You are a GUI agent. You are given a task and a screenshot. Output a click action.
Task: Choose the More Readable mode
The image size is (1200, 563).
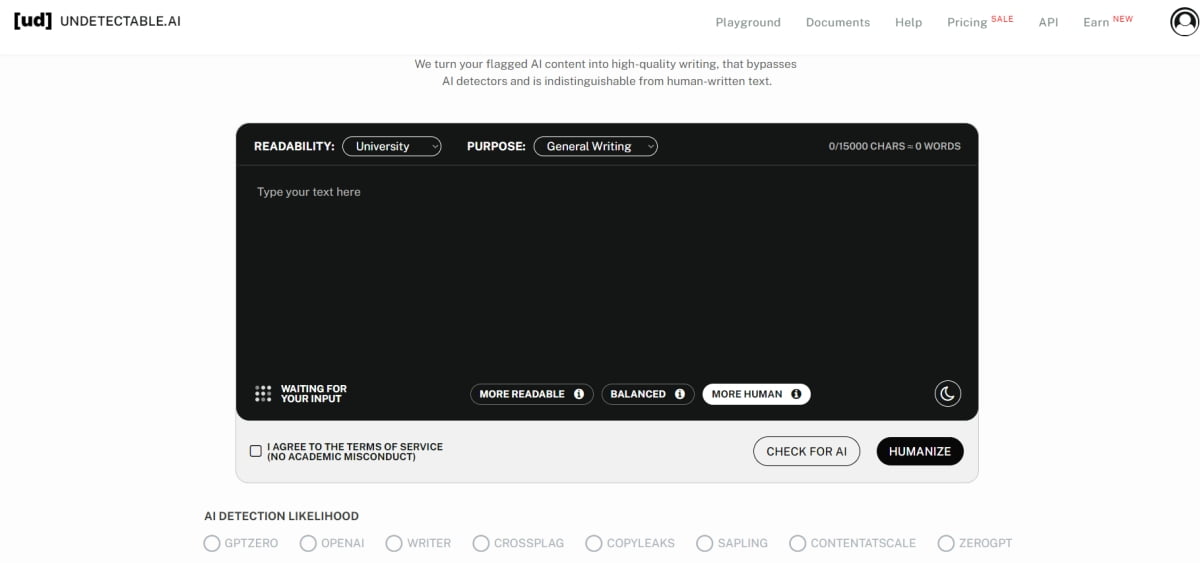point(532,394)
